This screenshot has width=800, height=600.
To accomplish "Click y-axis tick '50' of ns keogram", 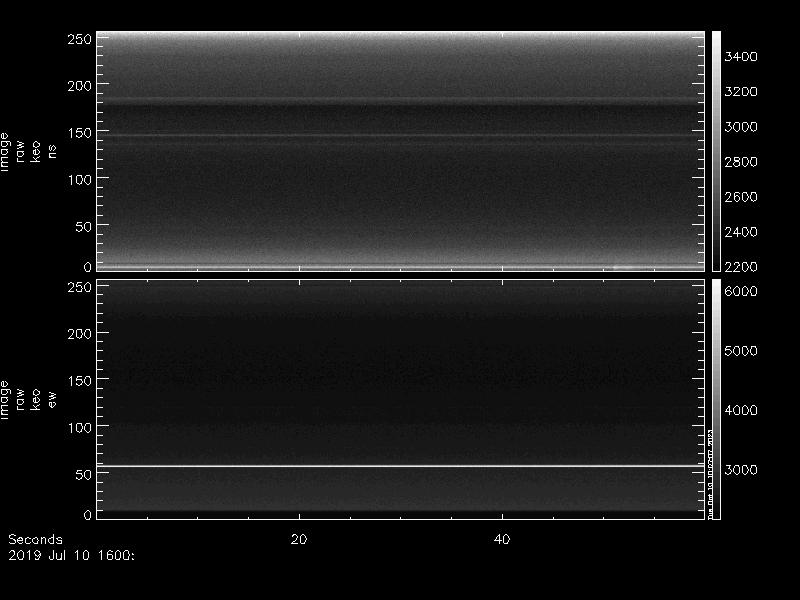I will 84,227.
